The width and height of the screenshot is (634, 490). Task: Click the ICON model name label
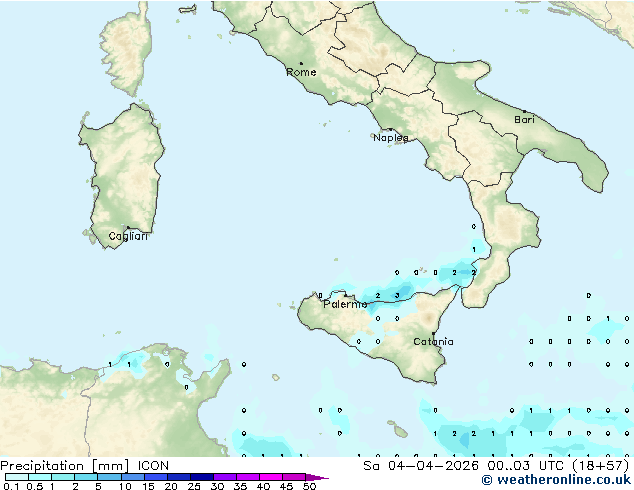click(x=153, y=466)
